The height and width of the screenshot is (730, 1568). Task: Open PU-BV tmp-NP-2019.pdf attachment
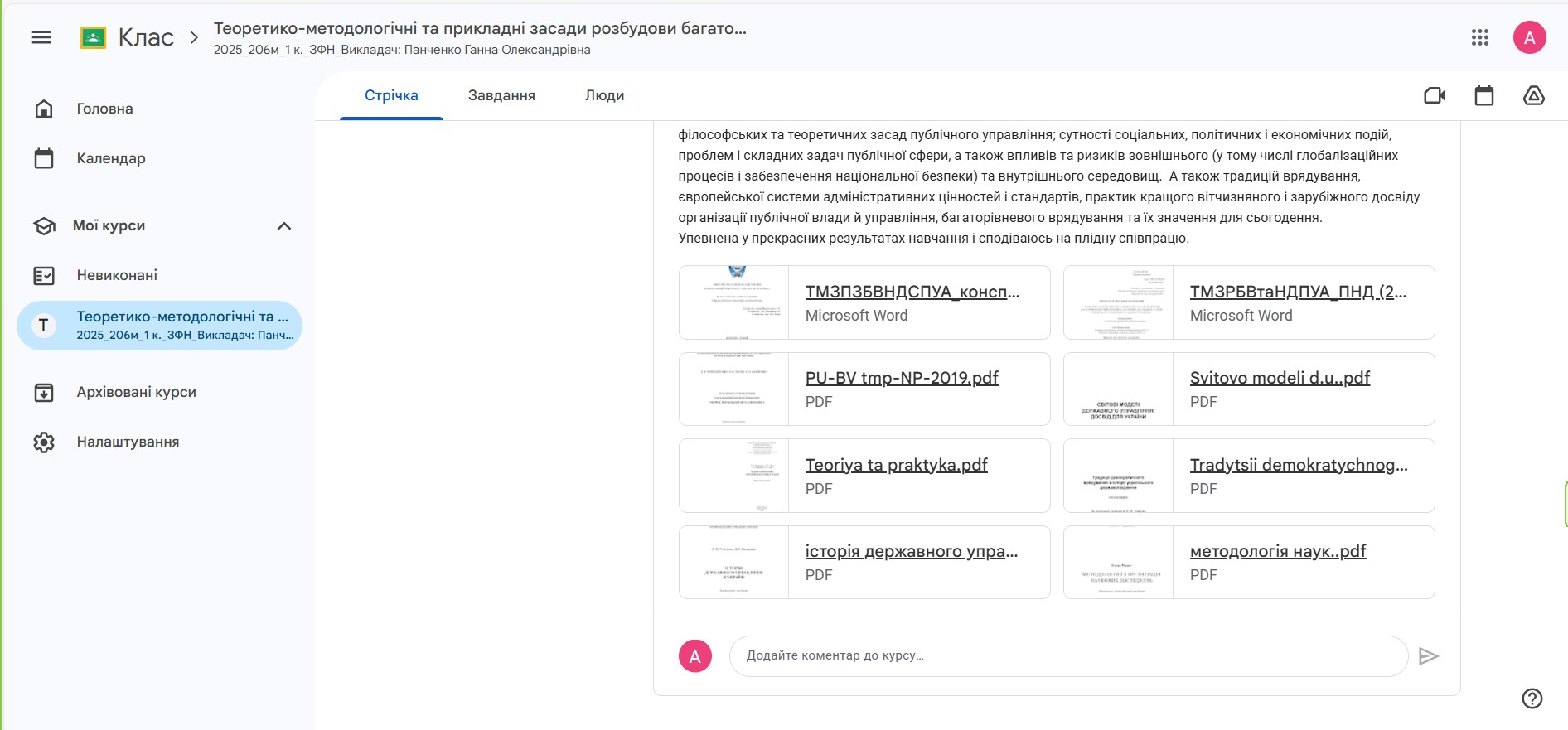click(902, 379)
